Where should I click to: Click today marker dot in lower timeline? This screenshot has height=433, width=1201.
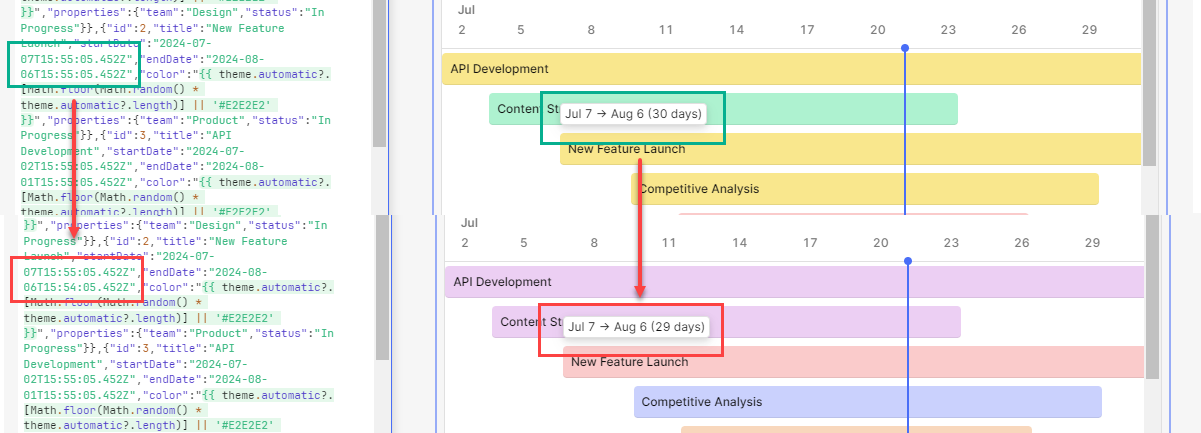908,261
